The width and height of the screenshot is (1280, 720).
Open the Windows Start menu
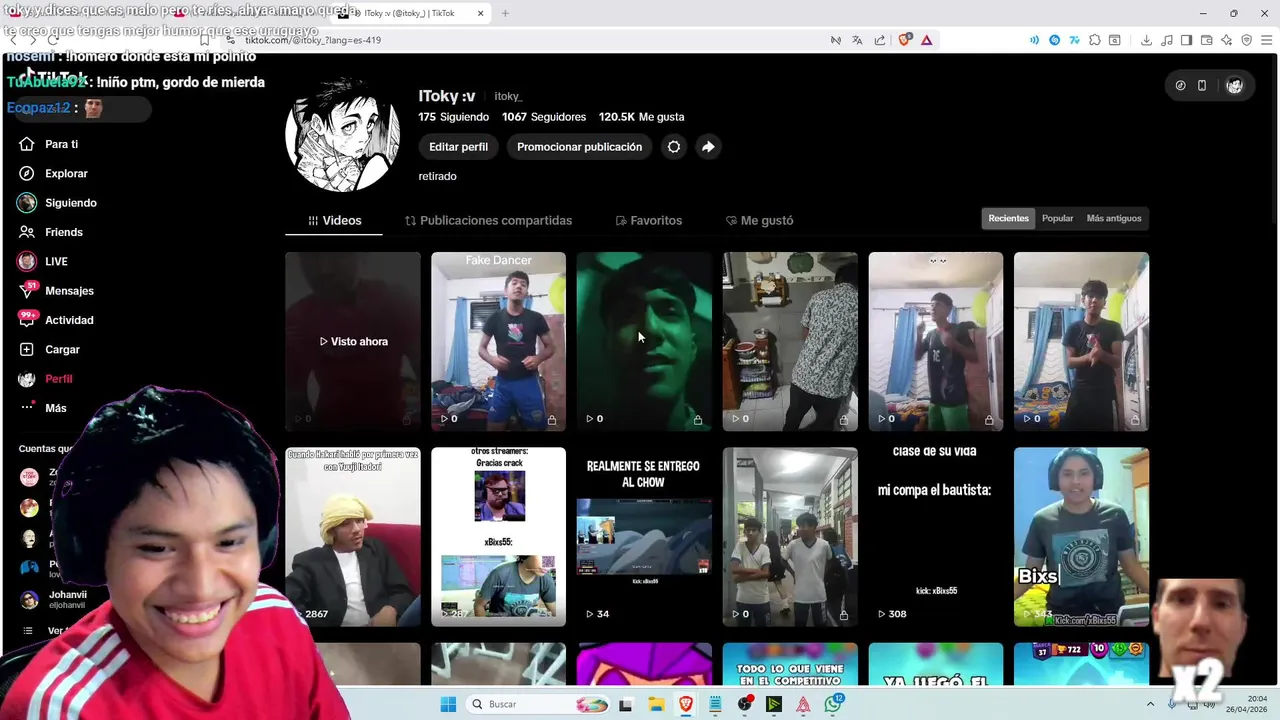(x=448, y=704)
